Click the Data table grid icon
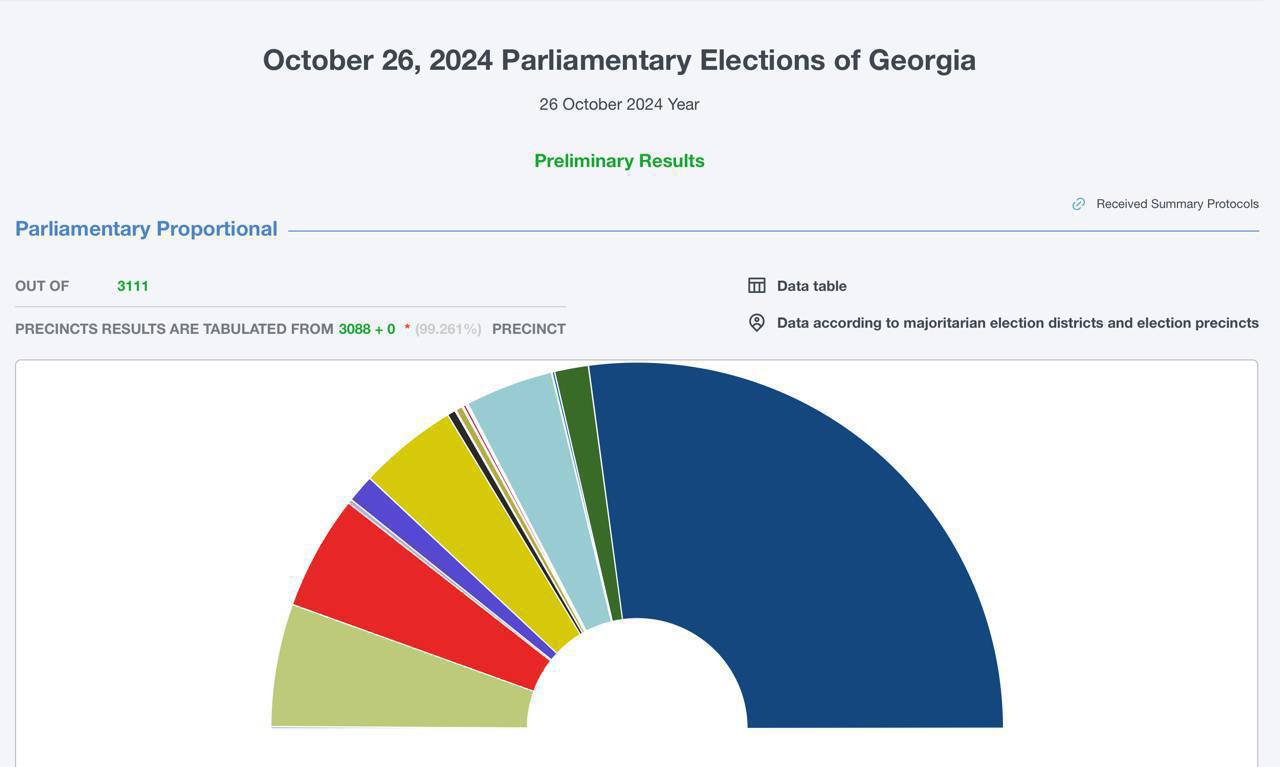Viewport: 1280px width, 767px height. point(757,286)
